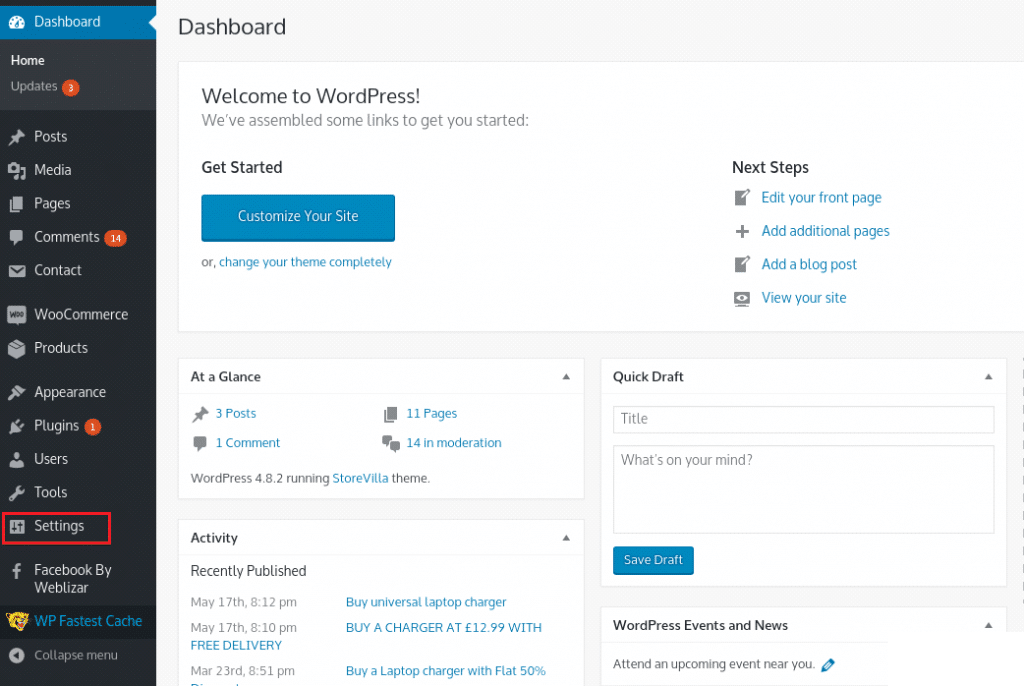Collapse the Activity widget

(566, 538)
